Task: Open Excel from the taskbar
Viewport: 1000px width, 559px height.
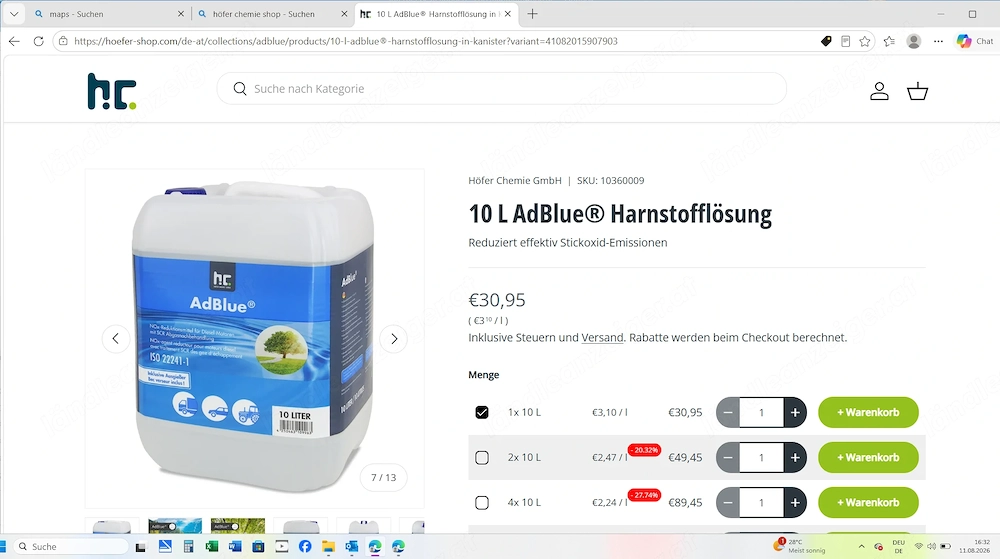Action: click(x=212, y=546)
